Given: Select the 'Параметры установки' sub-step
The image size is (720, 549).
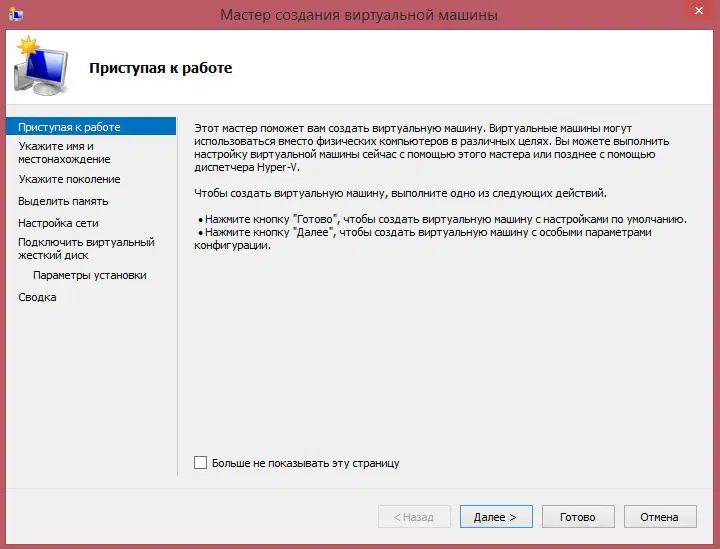Looking at the screenshot, I should click(90, 275).
